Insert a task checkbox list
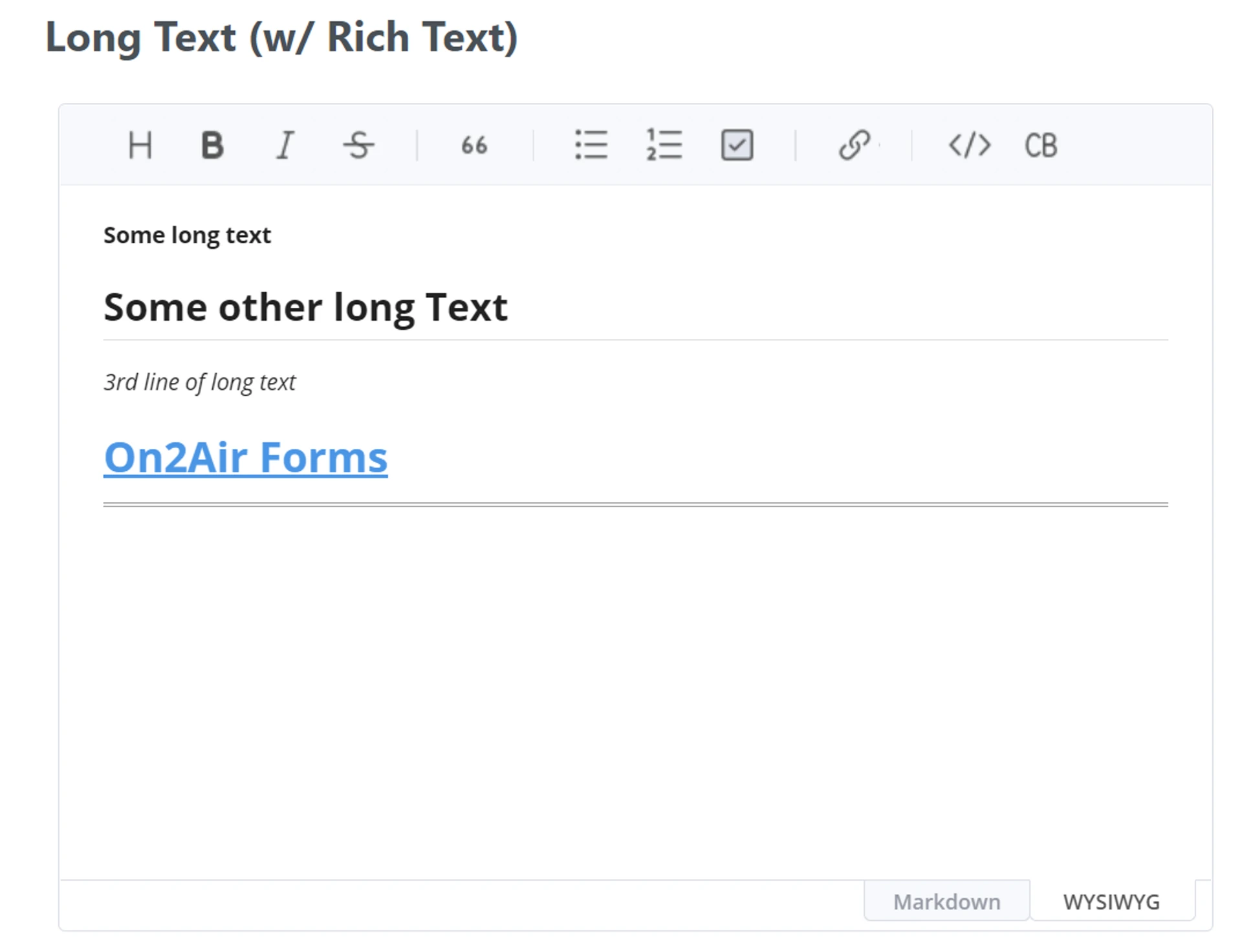 [x=737, y=145]
